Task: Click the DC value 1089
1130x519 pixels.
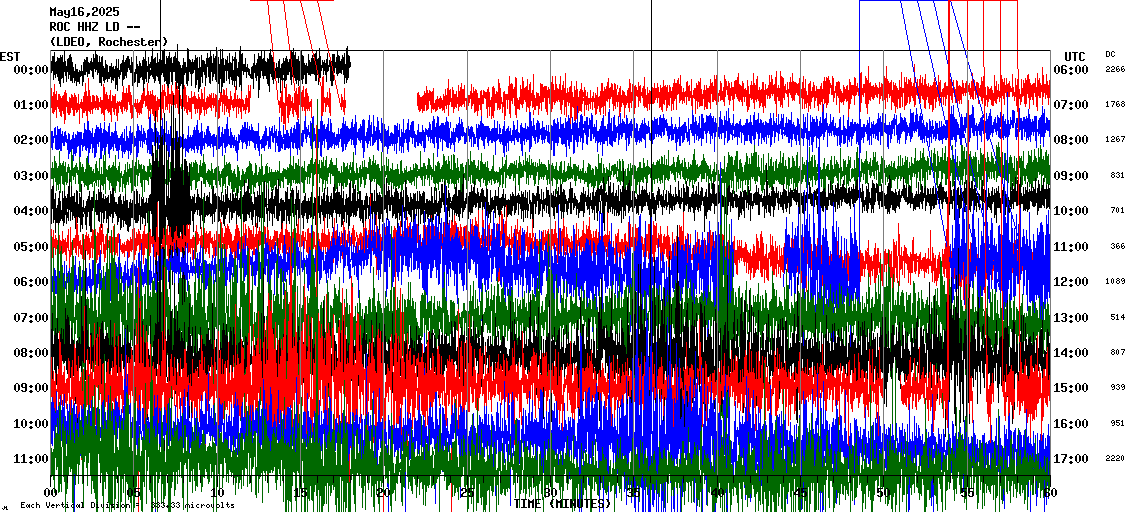Action: 1115,282
